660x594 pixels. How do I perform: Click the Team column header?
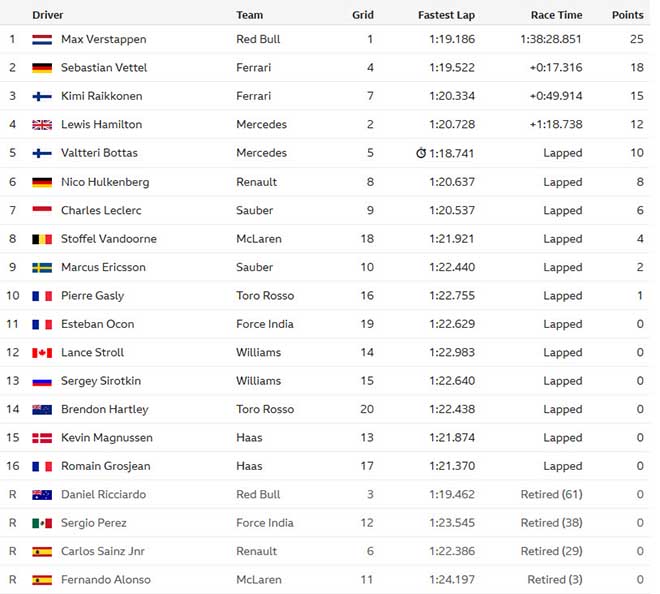click(250, 15)
